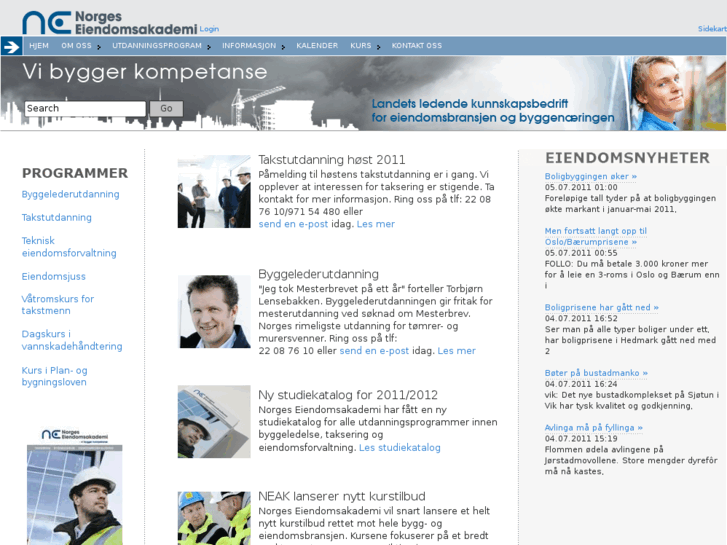Focus the Search input field
727x545 pixels.
tap(85, 109)
